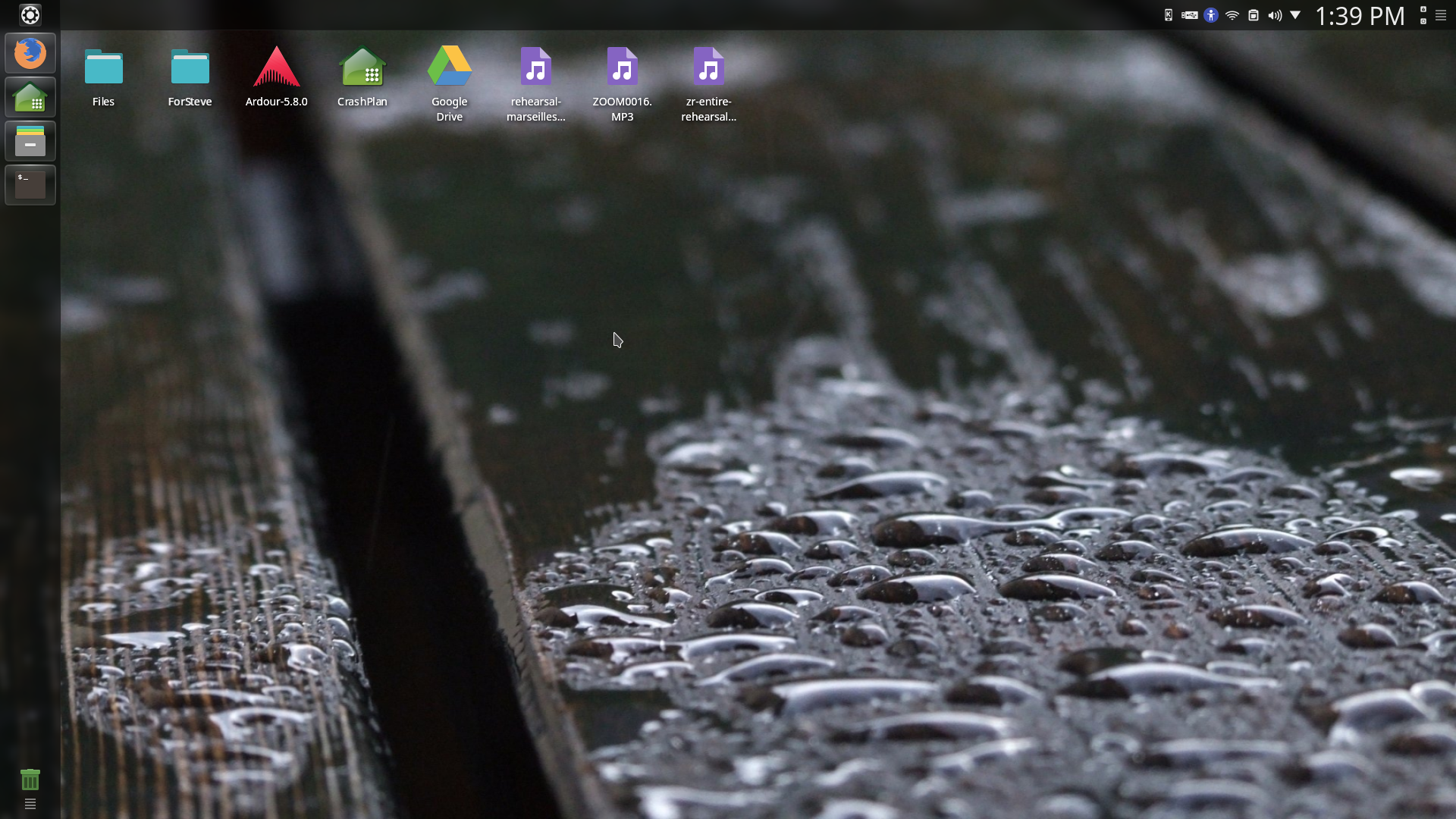Viewport: 1456px width, 819px height.
Task: Open the calendar from 1:39 PM clock
Action: click(1360, 16)
